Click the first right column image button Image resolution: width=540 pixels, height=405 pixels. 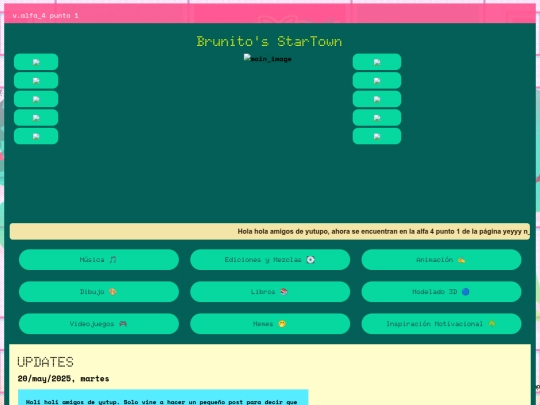coord(377,62)
